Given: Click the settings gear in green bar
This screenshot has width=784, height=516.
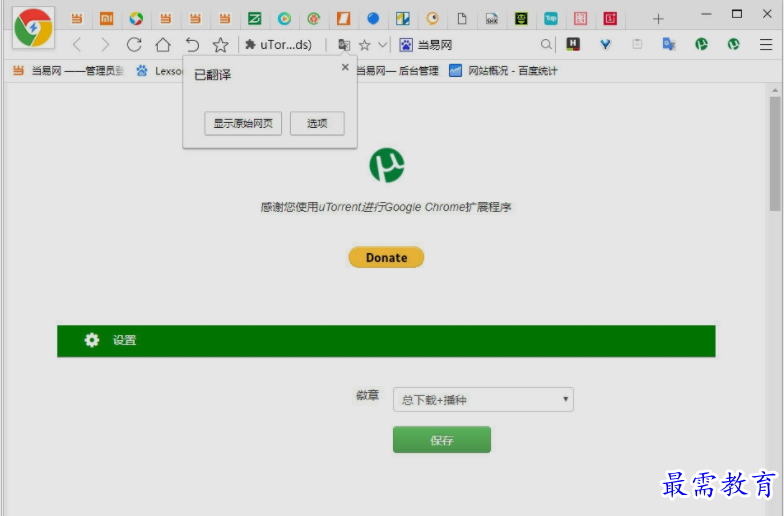Looking at the screenshot, I should point(92,340).
